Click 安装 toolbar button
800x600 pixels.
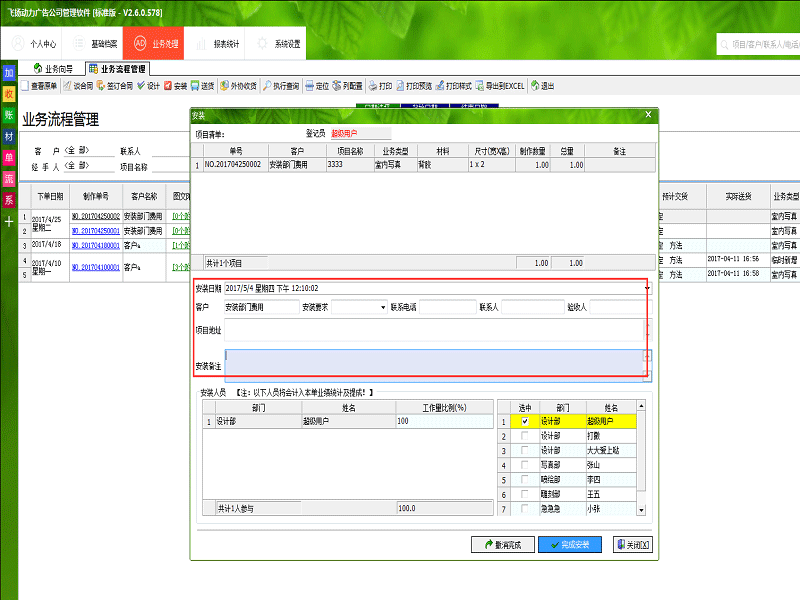click(176, 86)
